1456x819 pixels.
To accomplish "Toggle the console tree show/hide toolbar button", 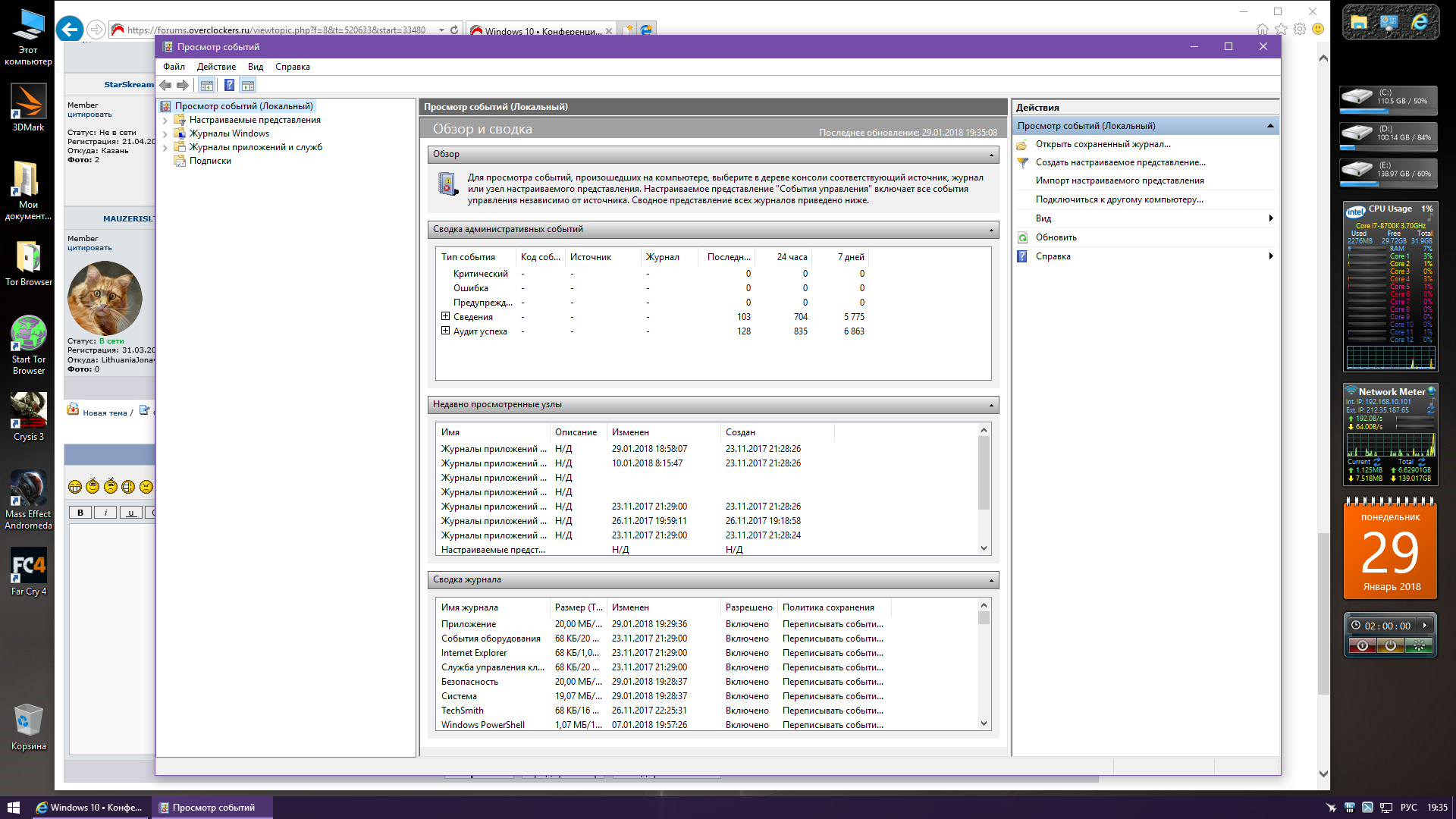I will coord(206,85).
